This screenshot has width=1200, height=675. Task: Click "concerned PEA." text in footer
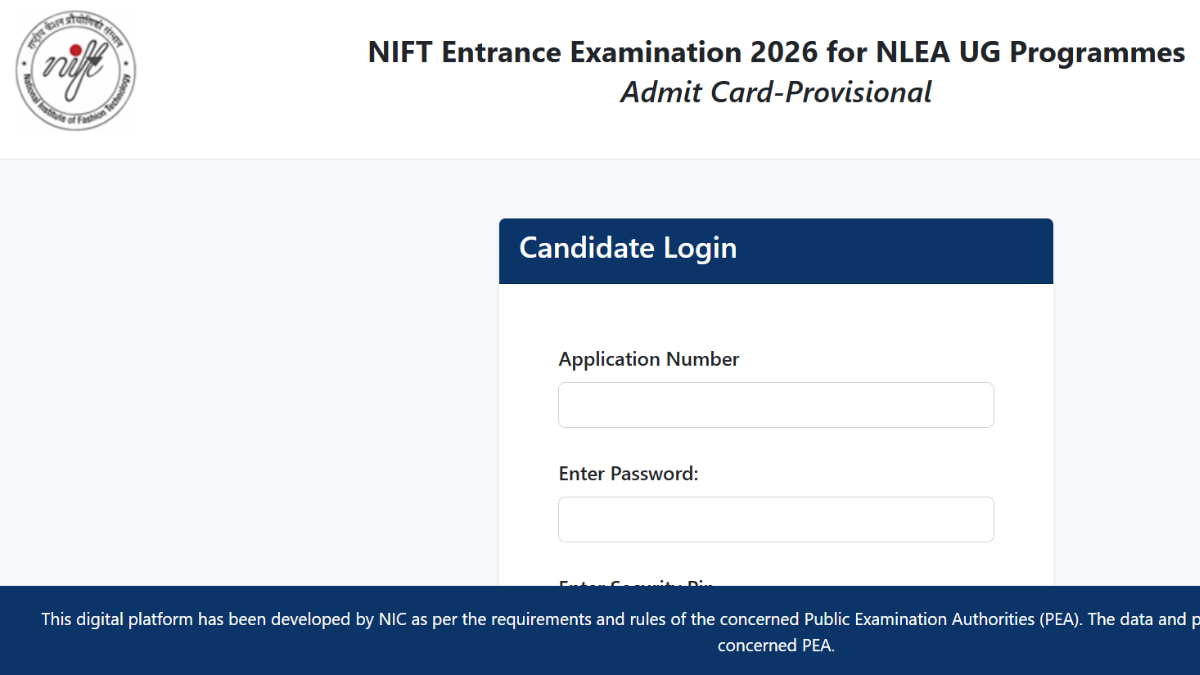pos(776,646)
